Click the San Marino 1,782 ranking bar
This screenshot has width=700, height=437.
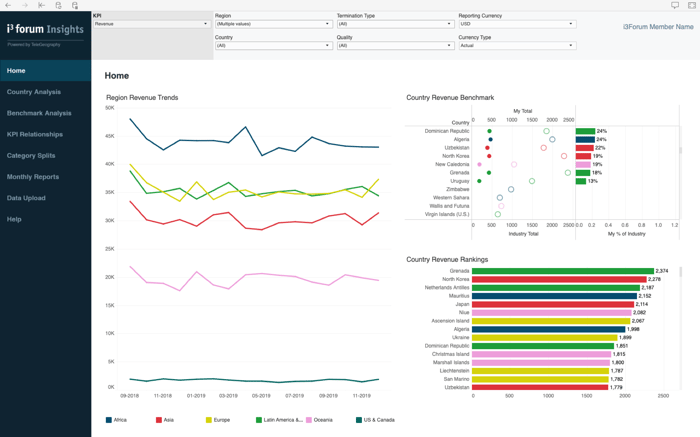coord(540,379)
